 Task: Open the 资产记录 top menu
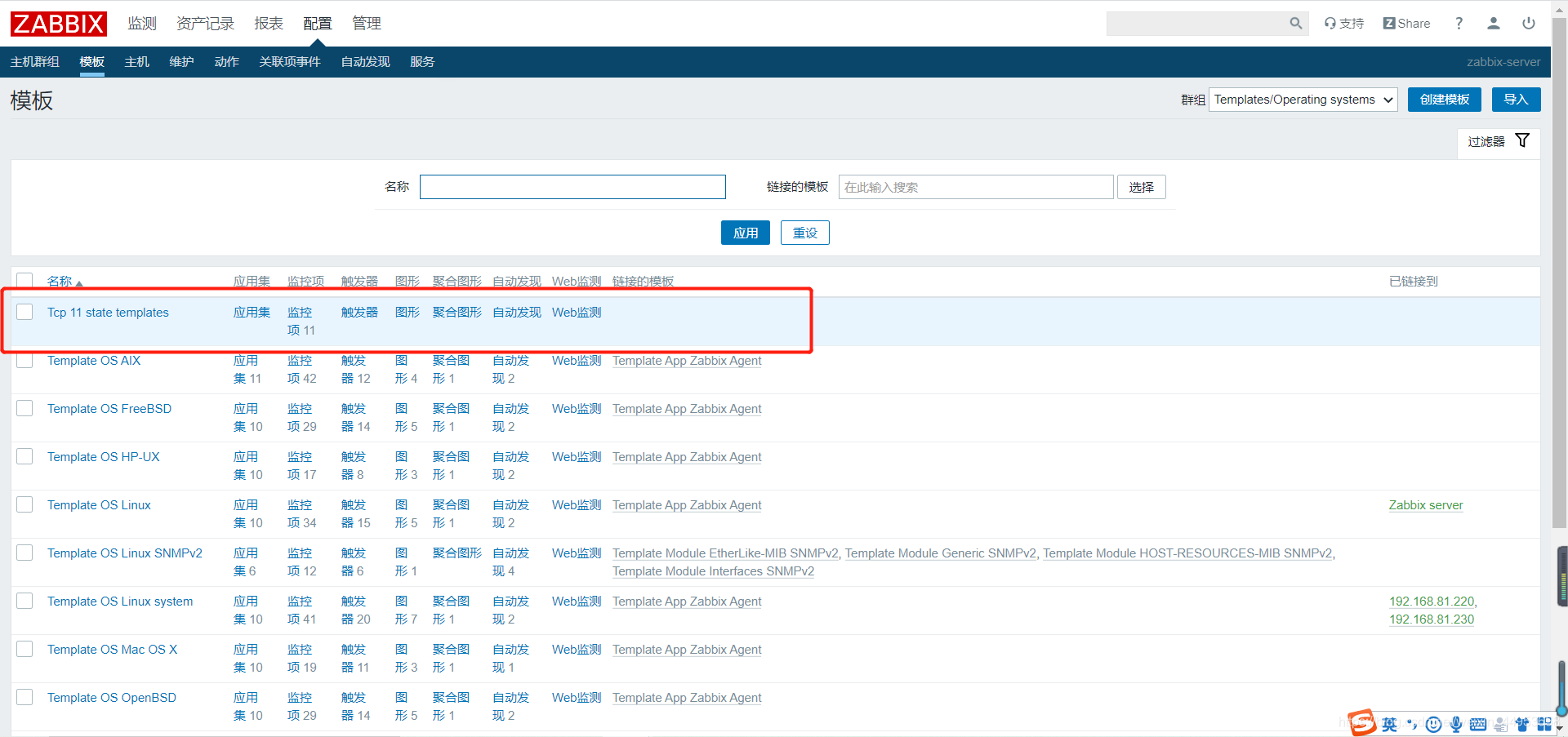pos(205,24)
